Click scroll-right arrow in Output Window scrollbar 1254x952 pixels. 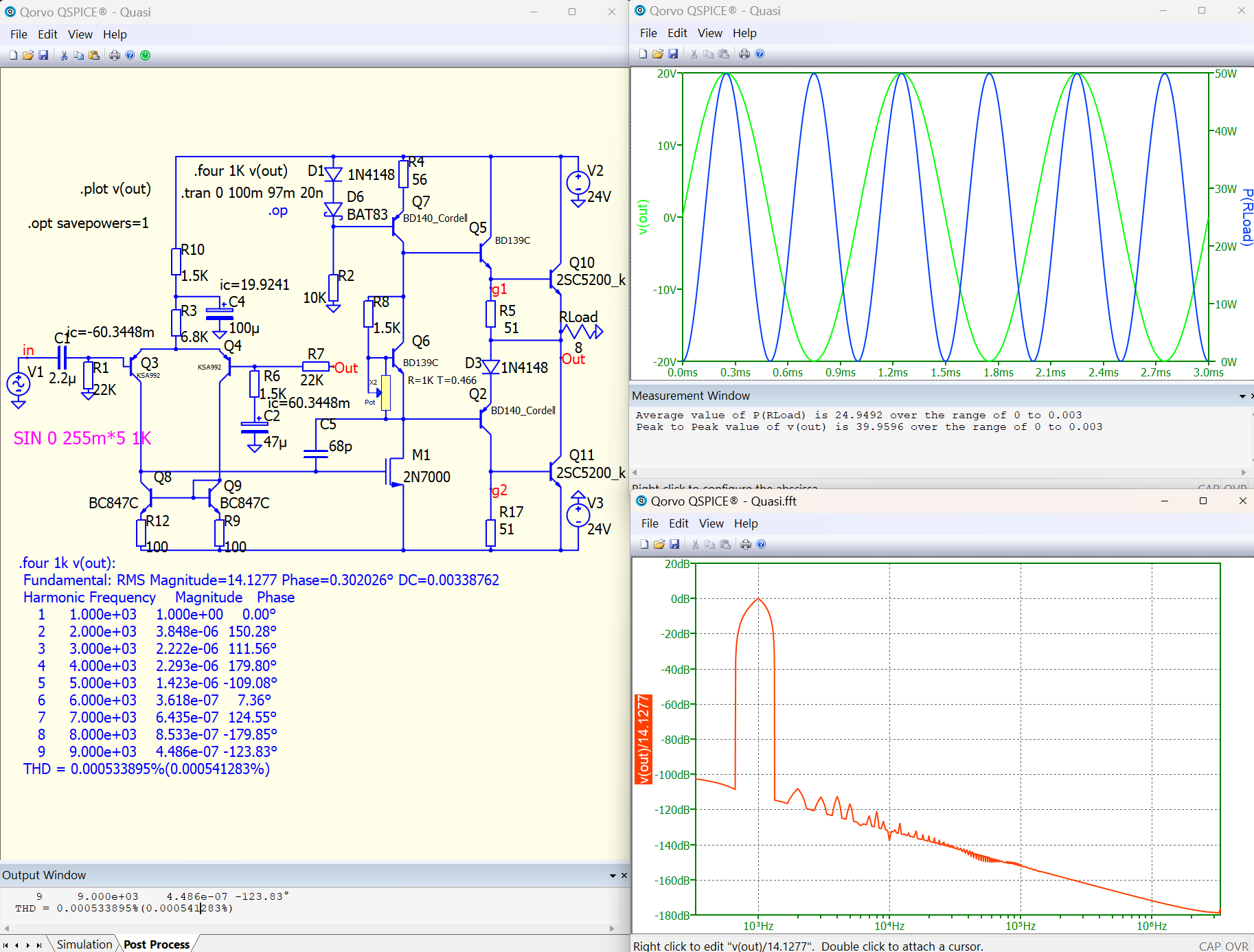pyautogui.click(x=612, y=929)
